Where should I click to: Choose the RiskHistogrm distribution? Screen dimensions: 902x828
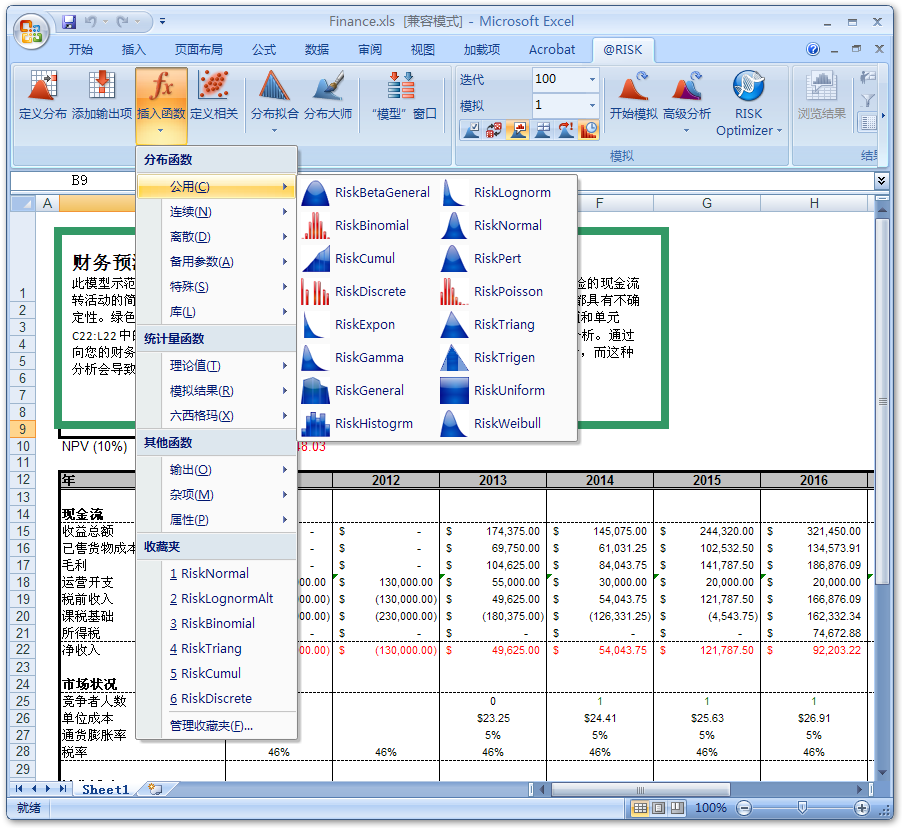(x=365, y=423)
